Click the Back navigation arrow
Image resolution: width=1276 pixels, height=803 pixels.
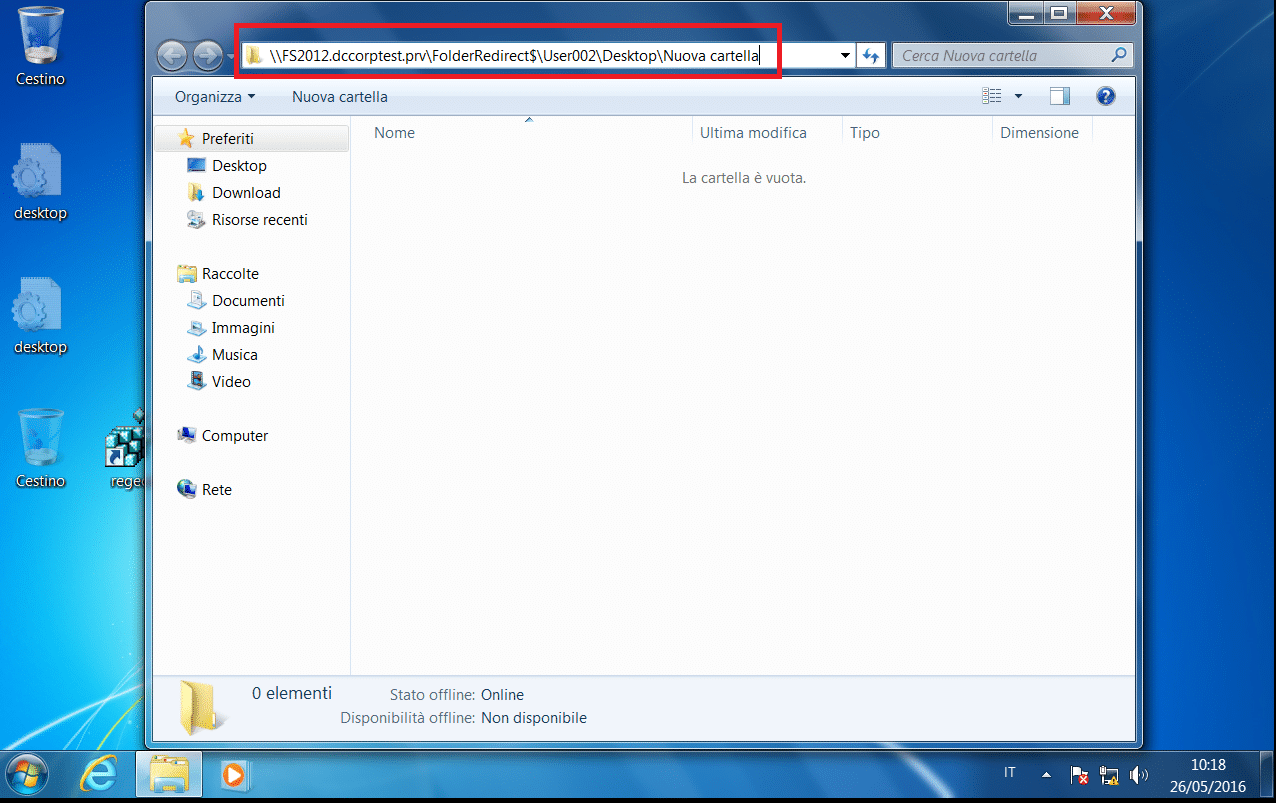(x=172, y=55)
